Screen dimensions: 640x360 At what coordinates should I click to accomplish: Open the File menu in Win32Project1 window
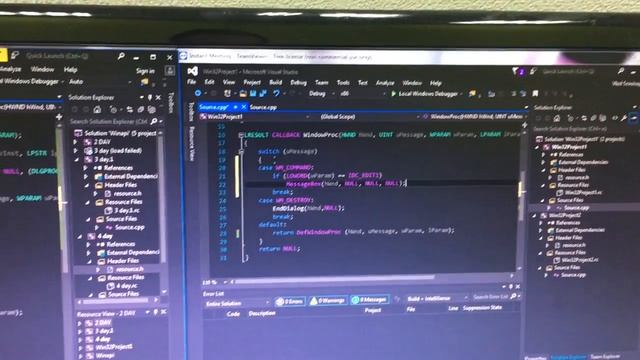[191, 82]
